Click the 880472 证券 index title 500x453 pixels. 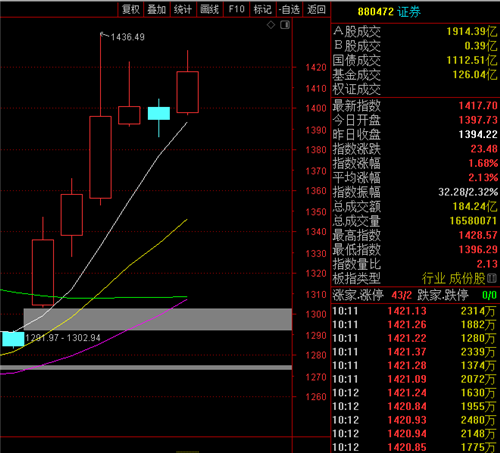pos(389,12)
